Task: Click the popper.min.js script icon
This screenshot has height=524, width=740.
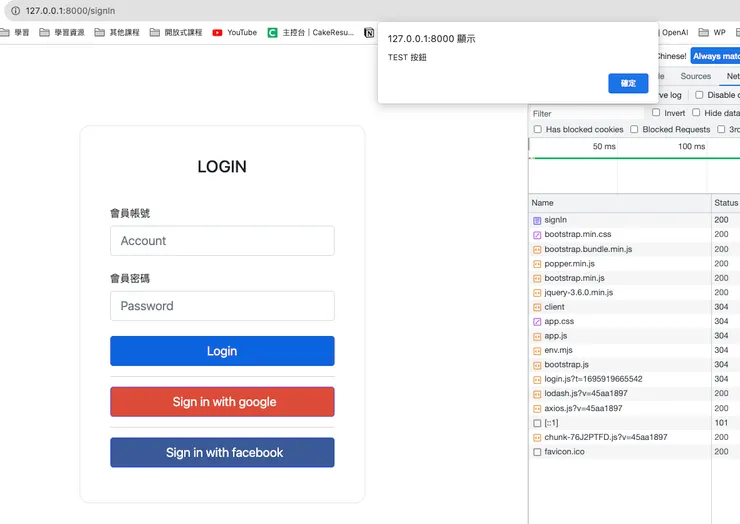Action: (537, 264)
